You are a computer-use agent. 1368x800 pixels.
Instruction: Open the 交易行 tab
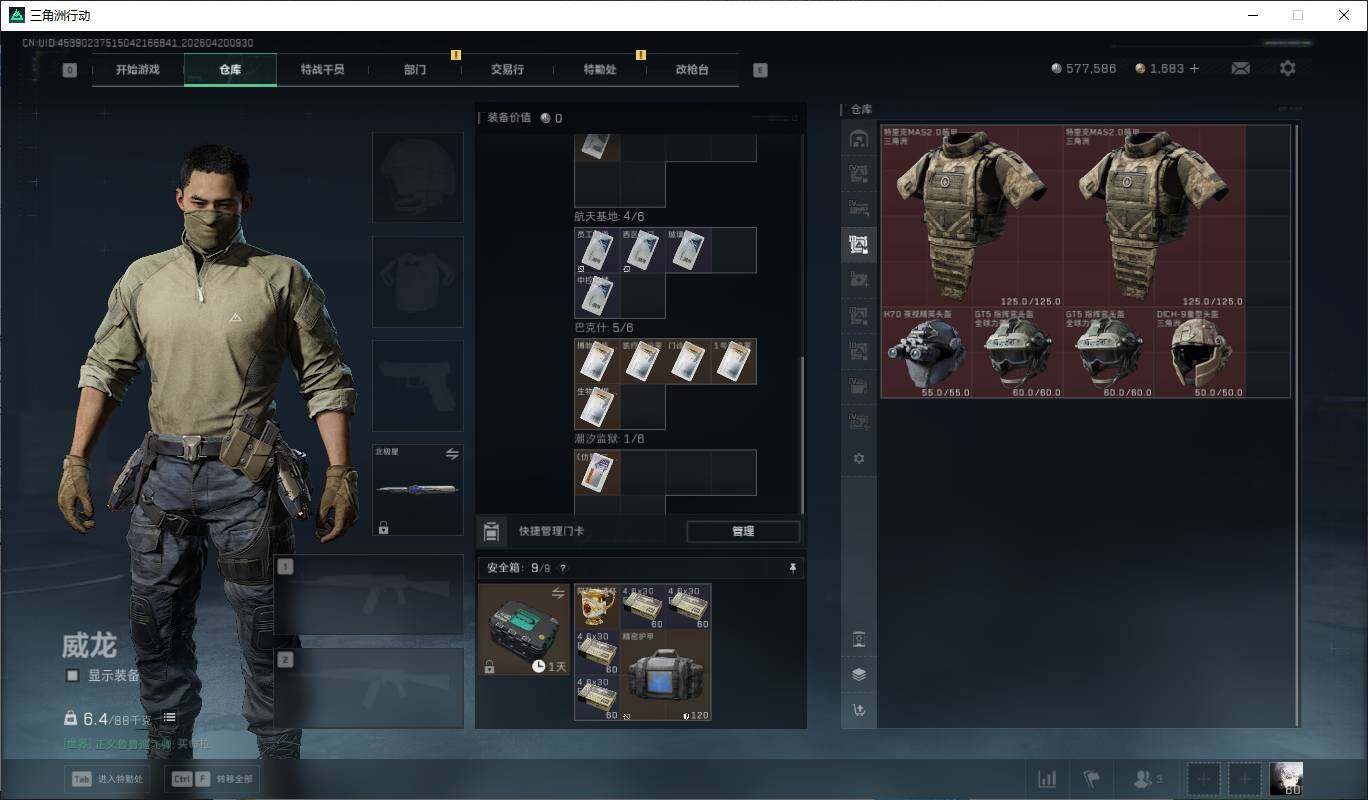[507, 70]
